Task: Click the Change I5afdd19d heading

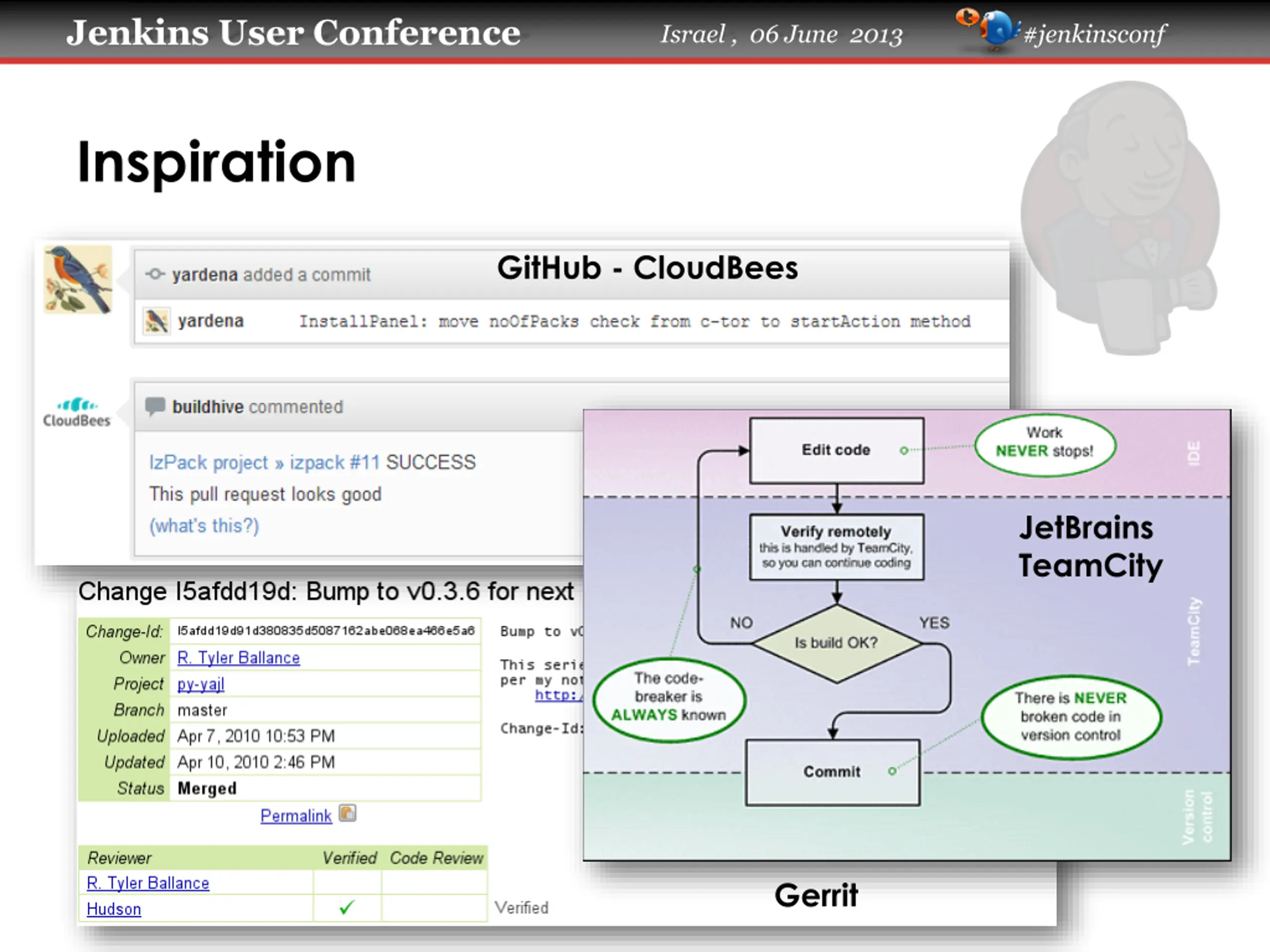Action: click(325, 592)
